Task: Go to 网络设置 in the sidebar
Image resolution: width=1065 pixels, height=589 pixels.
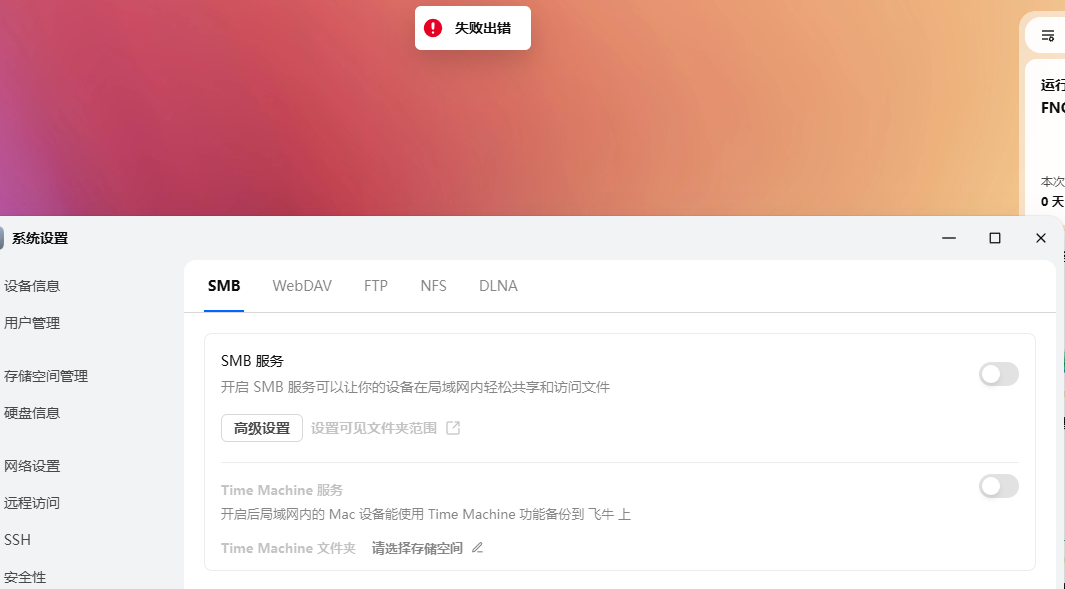Action: [34, 466]
